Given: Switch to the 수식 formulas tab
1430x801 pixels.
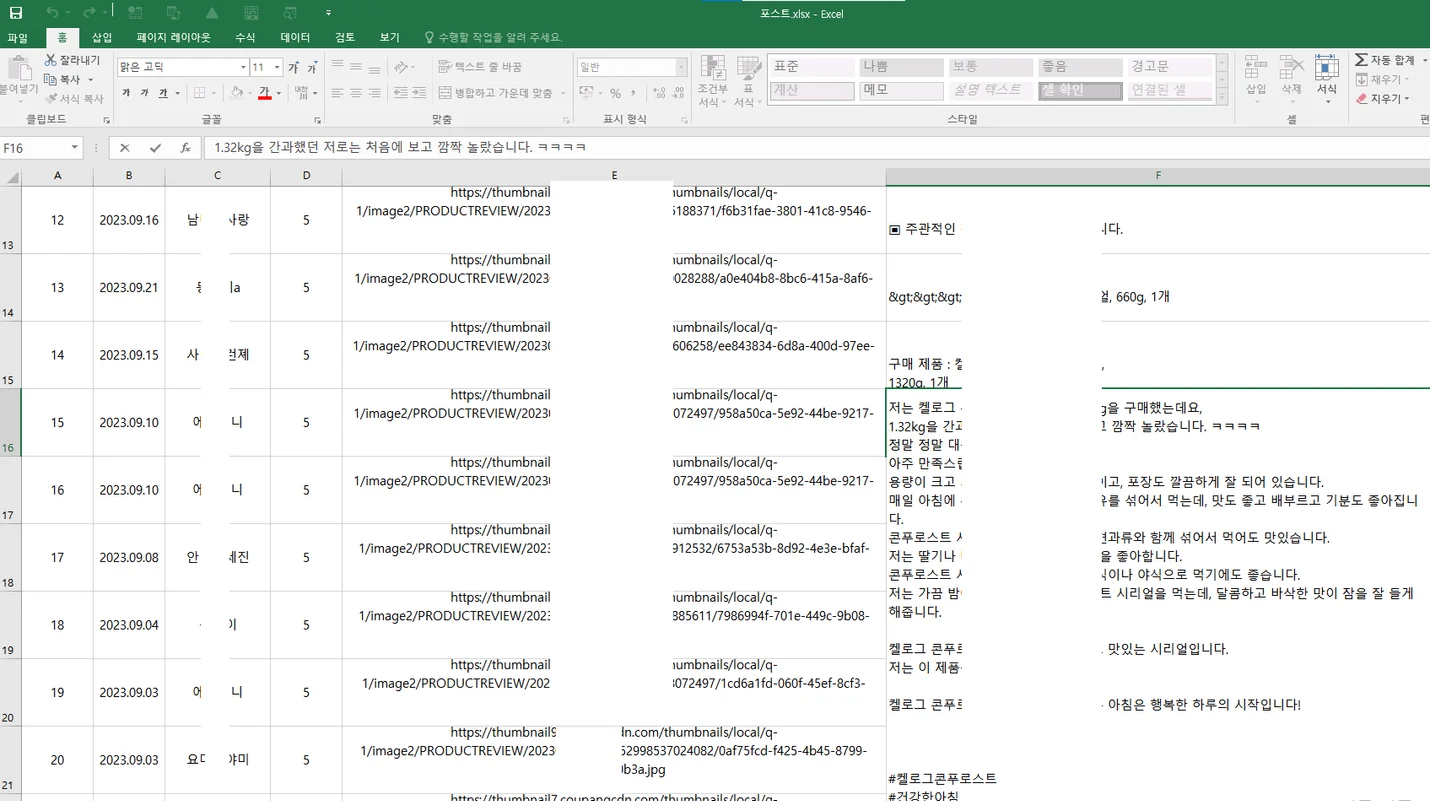Looking at the screenshot, I should [x=245, y=37].
